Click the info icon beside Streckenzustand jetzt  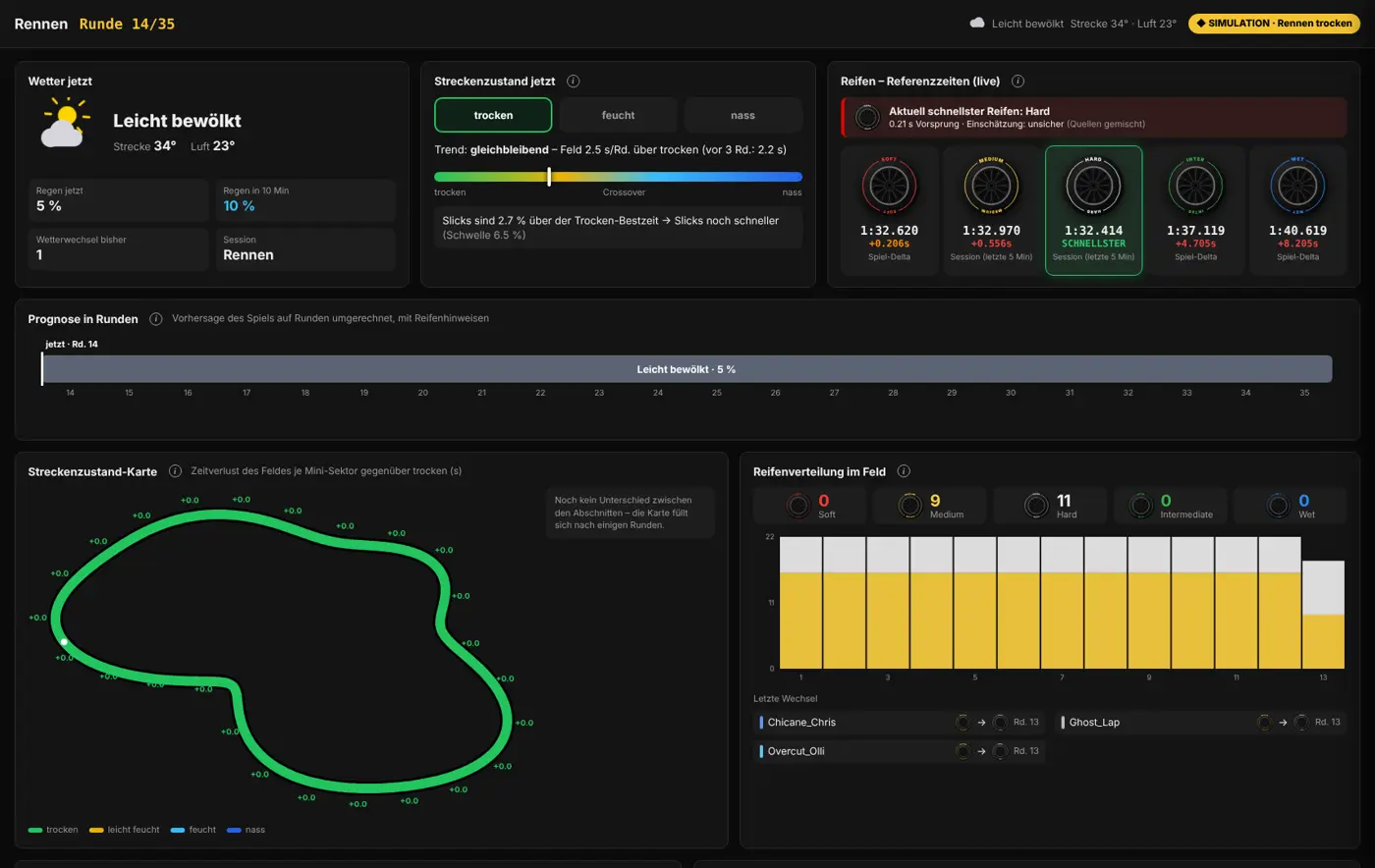click(x=574, y=81)
